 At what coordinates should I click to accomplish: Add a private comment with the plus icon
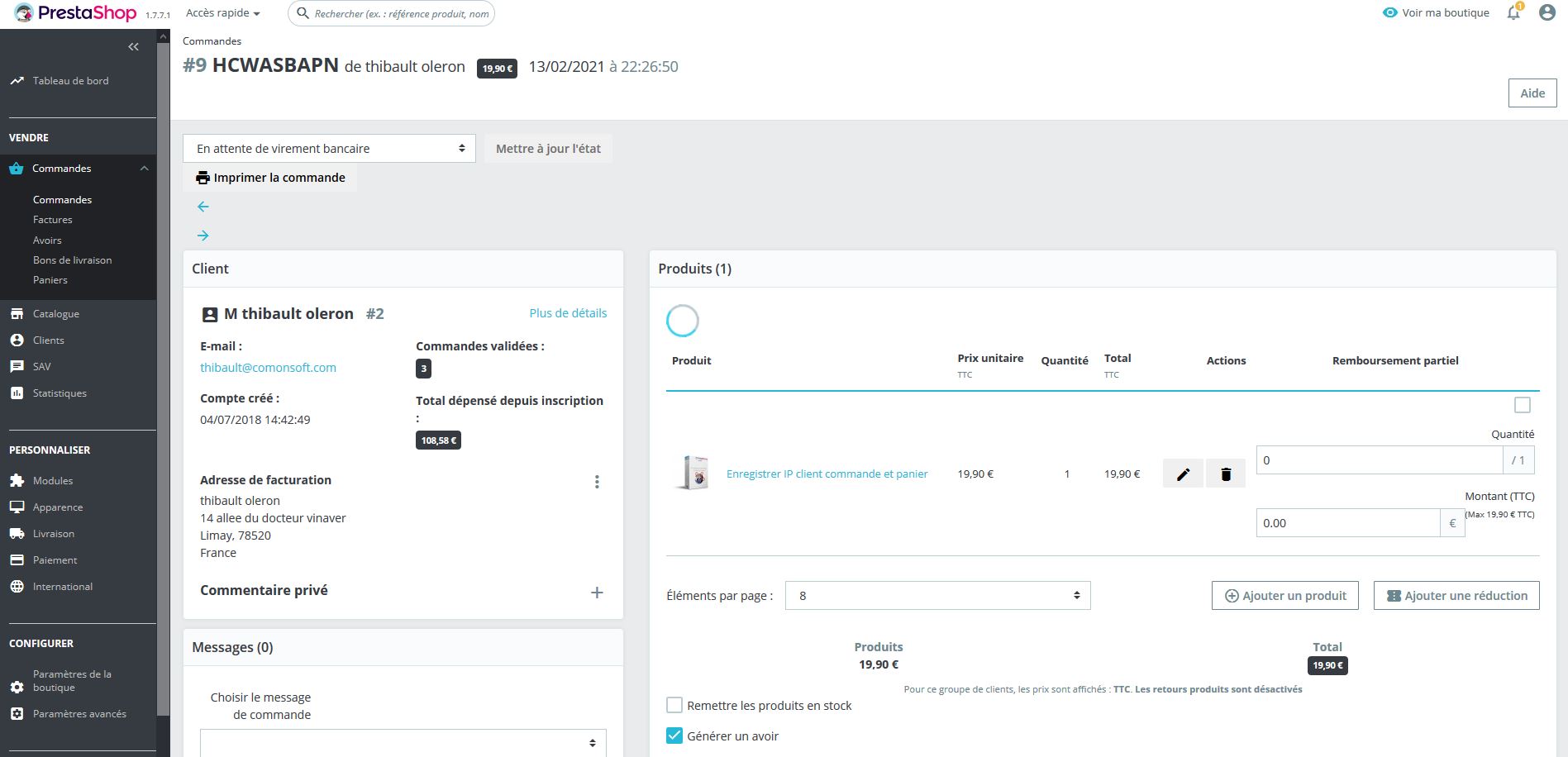(x=596, y=592)
